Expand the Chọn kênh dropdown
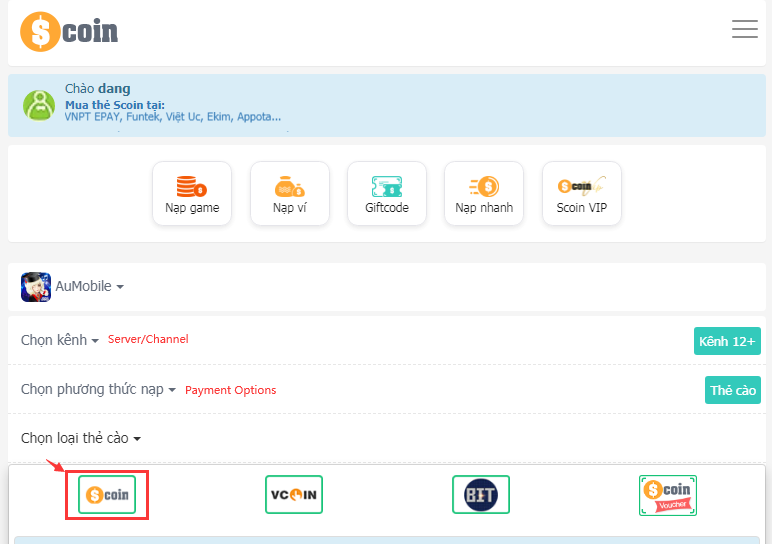Viewport: 772px width, 544px height. click(60, 340)
